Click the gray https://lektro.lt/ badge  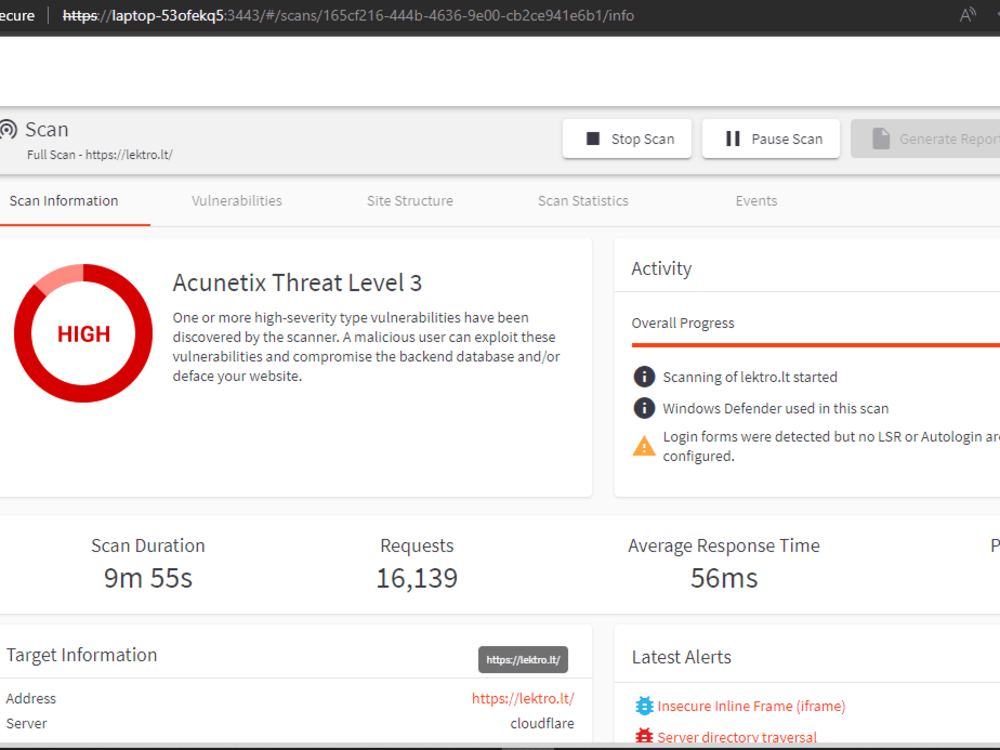(523, 659)
